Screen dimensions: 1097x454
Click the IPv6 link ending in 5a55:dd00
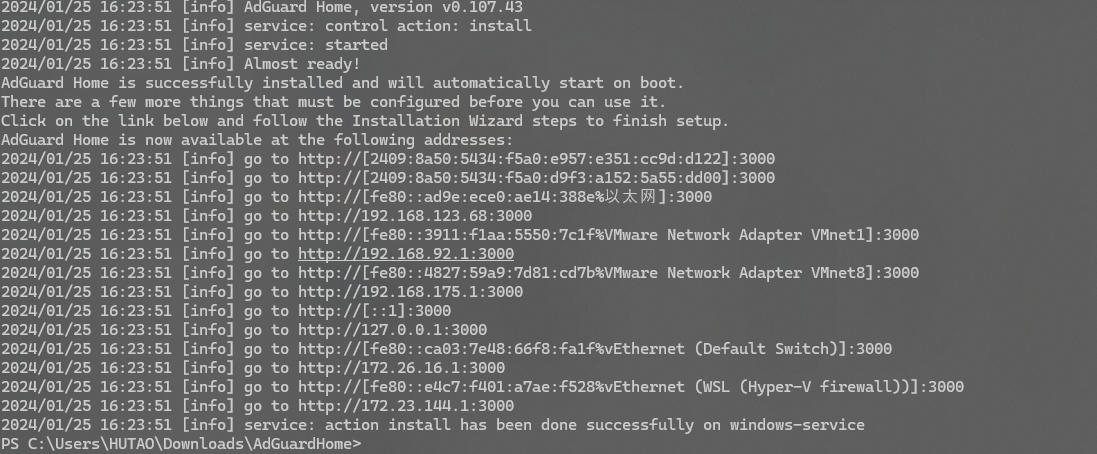537,178
